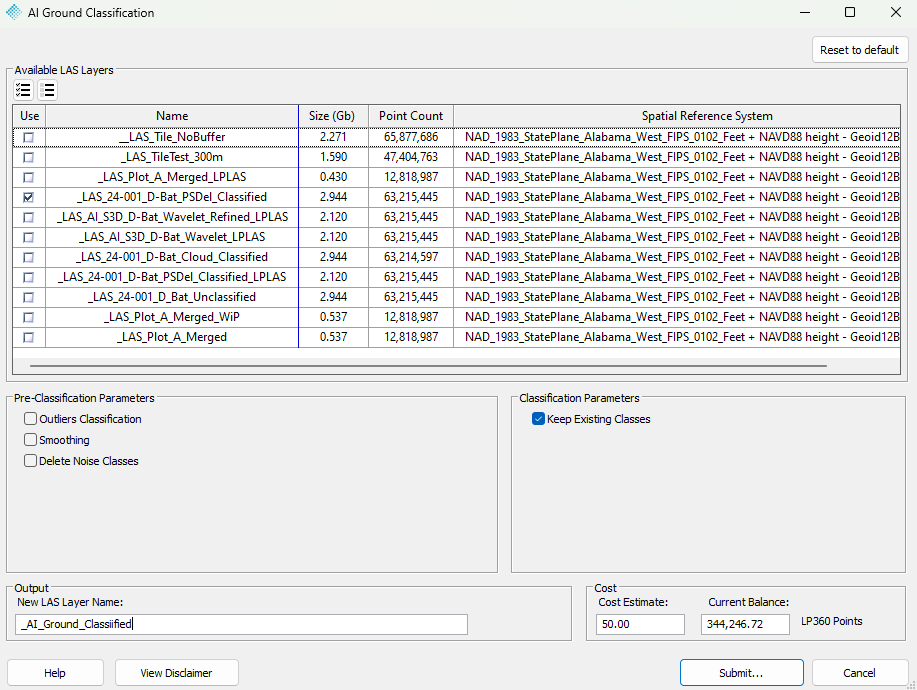Click the Reset to default button

pos(859,49)
